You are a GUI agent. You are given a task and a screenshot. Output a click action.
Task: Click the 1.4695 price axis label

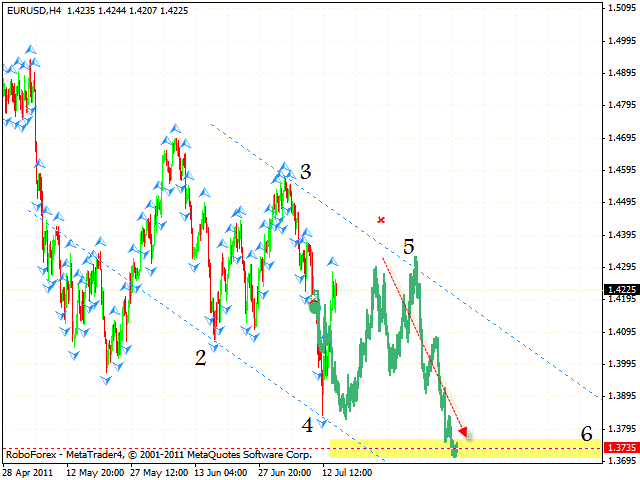621,137
